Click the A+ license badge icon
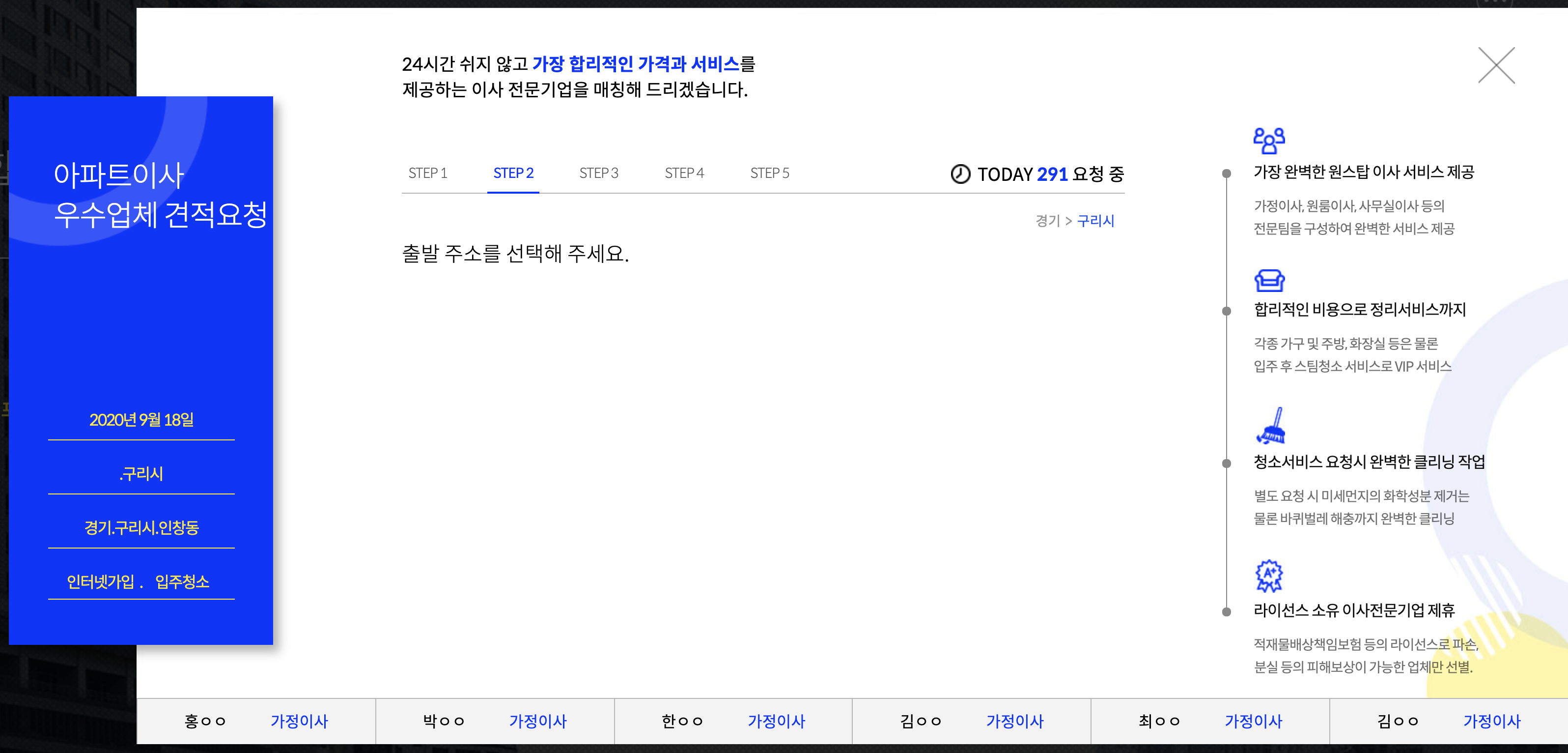Image resolution: width=1568 pixels, height=753 pixels. tap(1268, 575)
